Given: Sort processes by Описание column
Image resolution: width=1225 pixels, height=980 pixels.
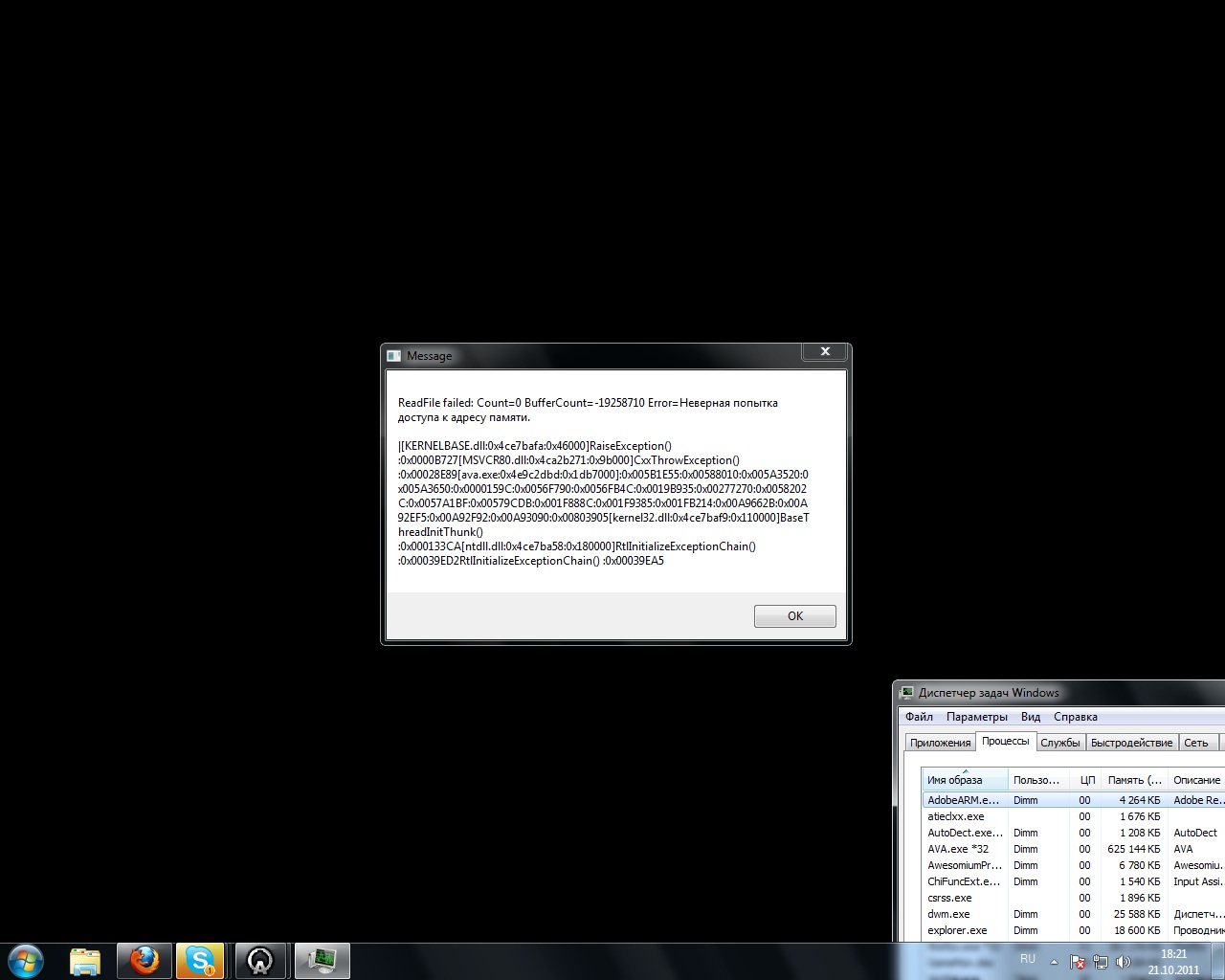Looking at the screenshot, I should (1196, 780).
